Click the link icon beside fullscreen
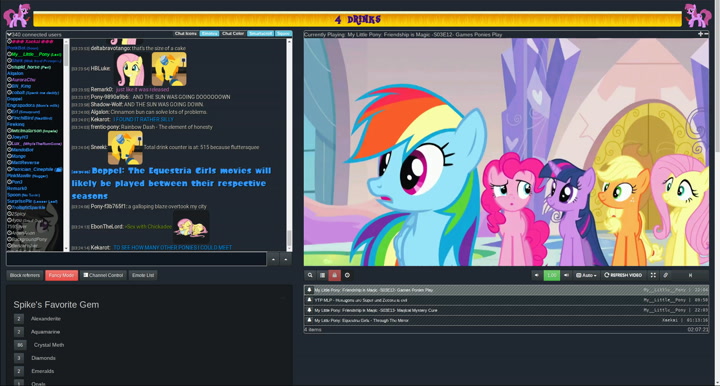The width and height of the screenshot is (720, 386). [665, 275]
